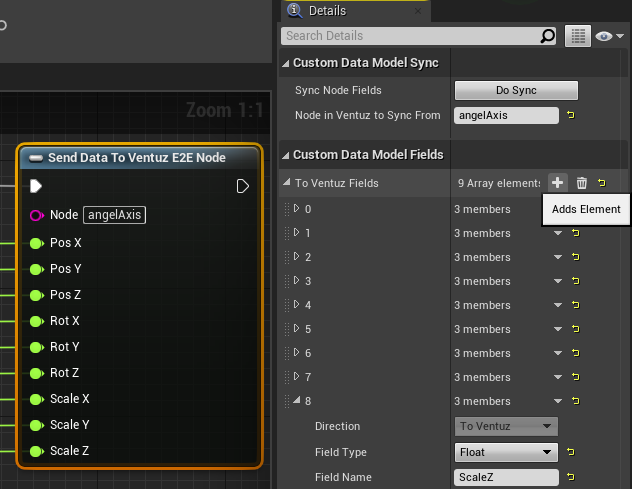This screenshot has height=489, width=632.
Task: Toggle the eye visibility options button
Action: point(608,36)
